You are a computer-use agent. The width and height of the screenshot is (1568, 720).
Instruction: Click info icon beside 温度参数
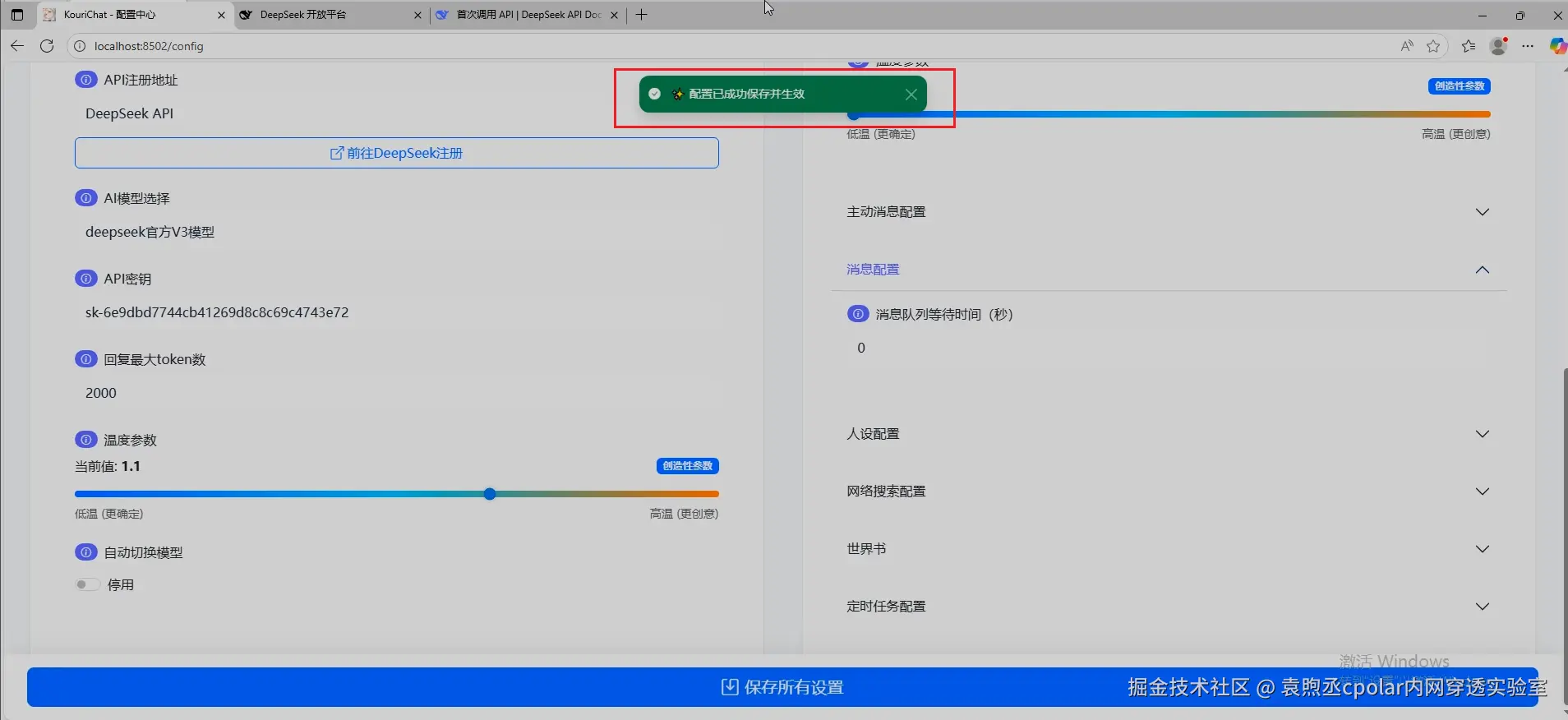85,440
